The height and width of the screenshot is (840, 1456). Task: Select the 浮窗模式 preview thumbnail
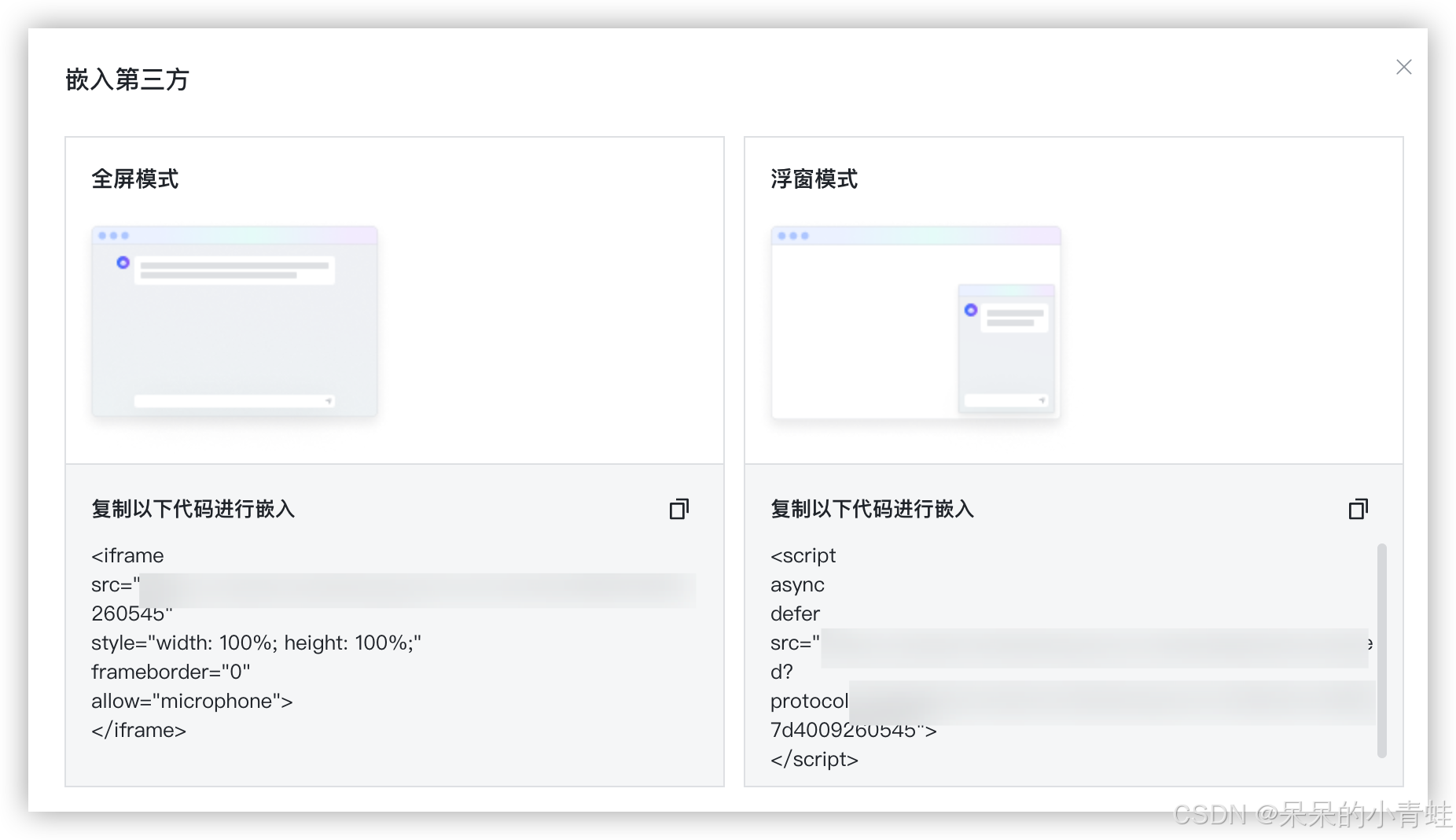click(916, 322)
